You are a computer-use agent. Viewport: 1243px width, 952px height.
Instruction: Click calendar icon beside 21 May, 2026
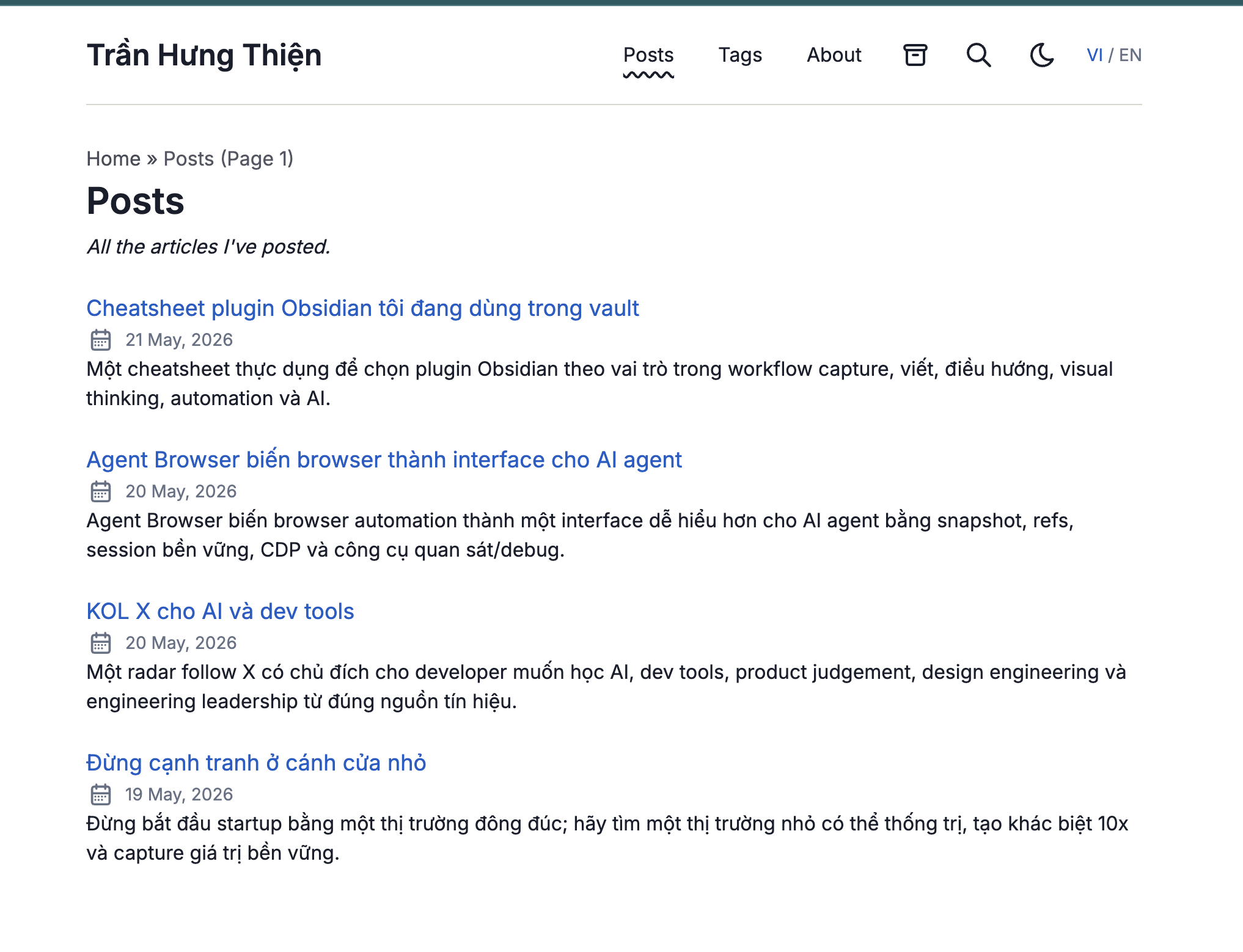coord(101,340)
